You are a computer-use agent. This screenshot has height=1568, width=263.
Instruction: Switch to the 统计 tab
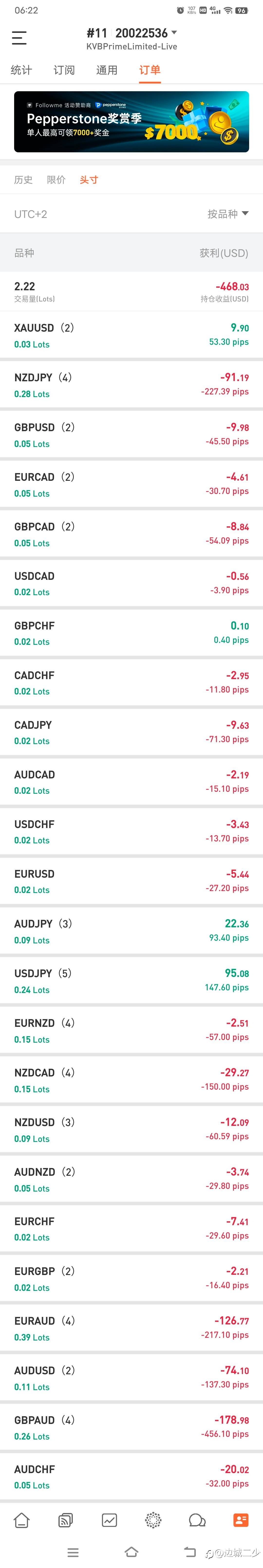click(x=21, y=70)
